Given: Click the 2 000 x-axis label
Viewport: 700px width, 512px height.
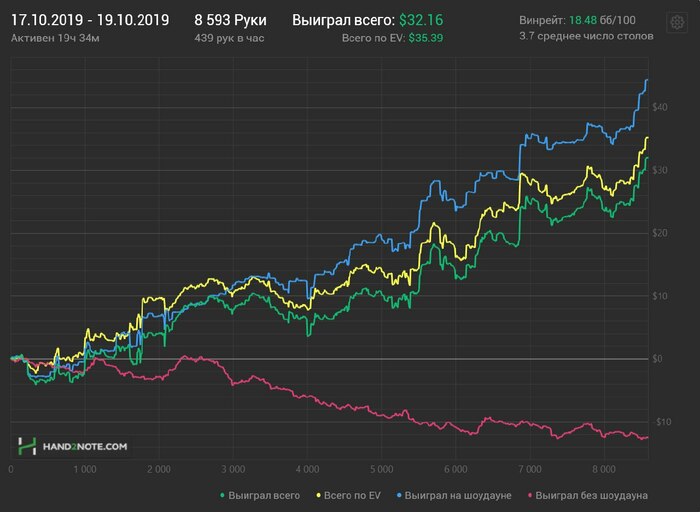Looking at the screenshot, I should (159, 469).
